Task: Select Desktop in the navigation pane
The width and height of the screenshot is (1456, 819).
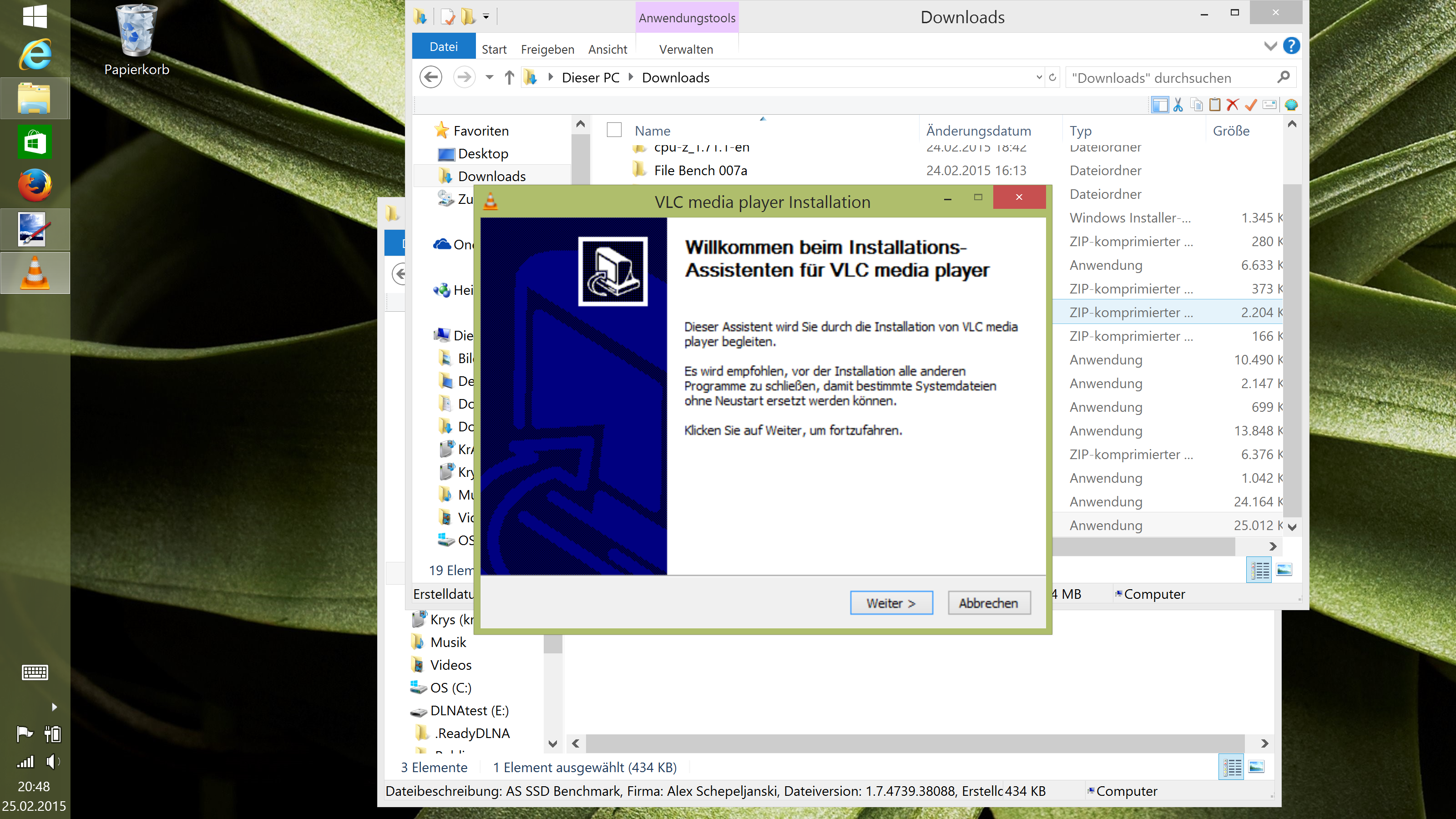Action: (x=483, y=153)
